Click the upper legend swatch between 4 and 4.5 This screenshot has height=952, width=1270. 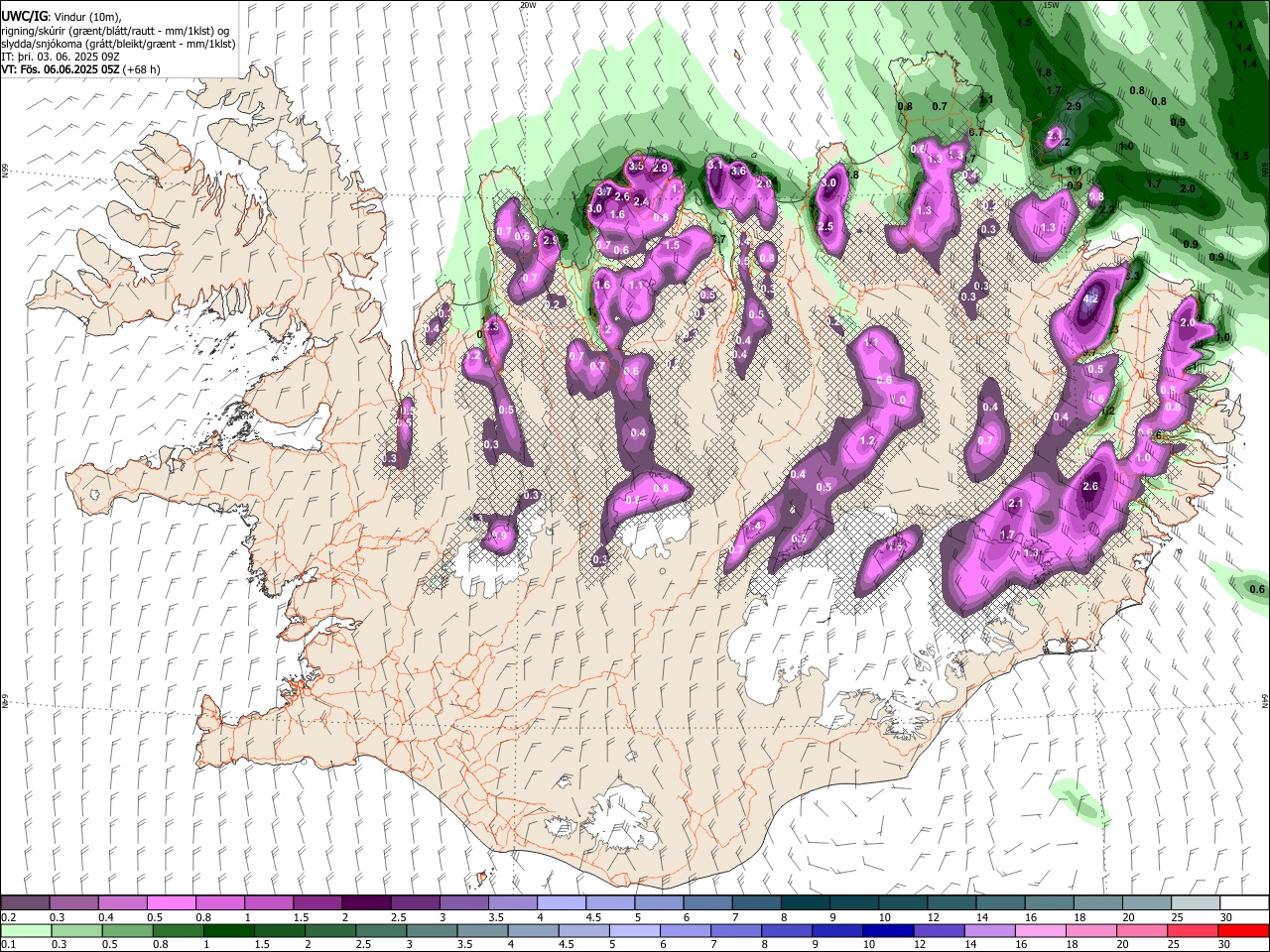point(561,902)
